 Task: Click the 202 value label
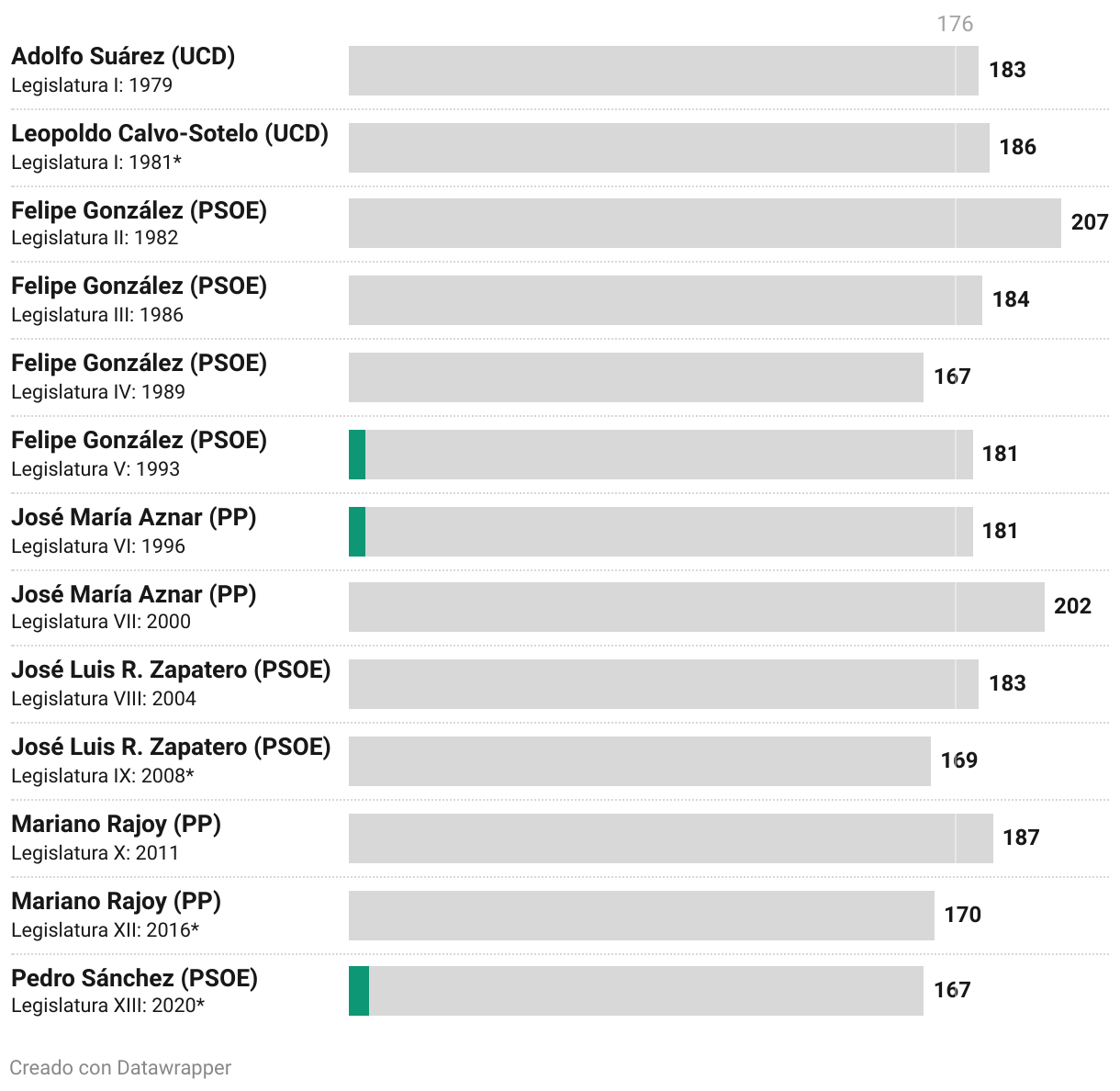1072,606
